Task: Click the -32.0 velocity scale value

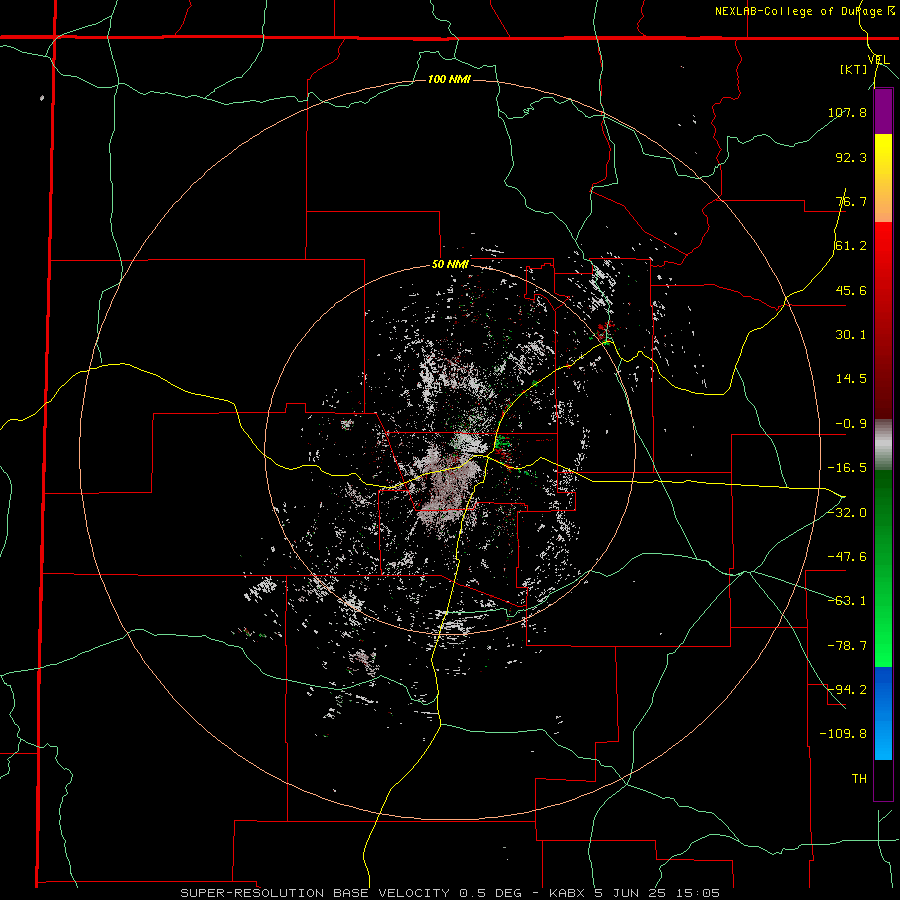Action: tap(847, 513)
